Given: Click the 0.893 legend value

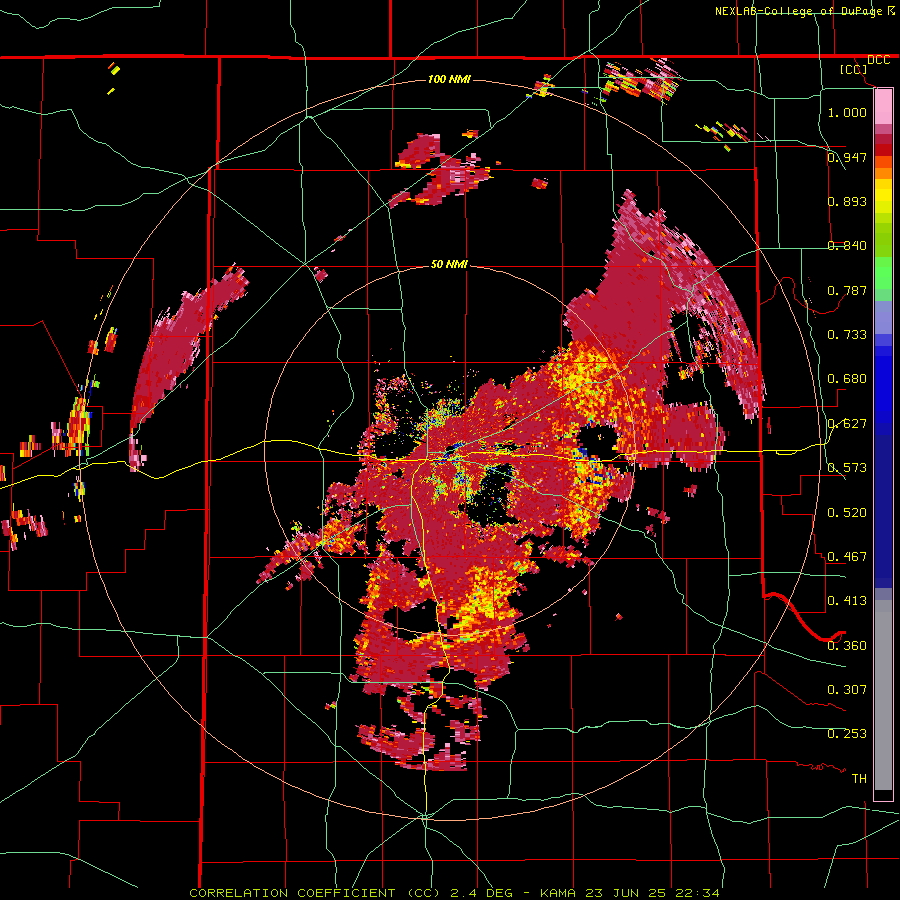Looking at the screenshot, I should [x=847, y=201].
